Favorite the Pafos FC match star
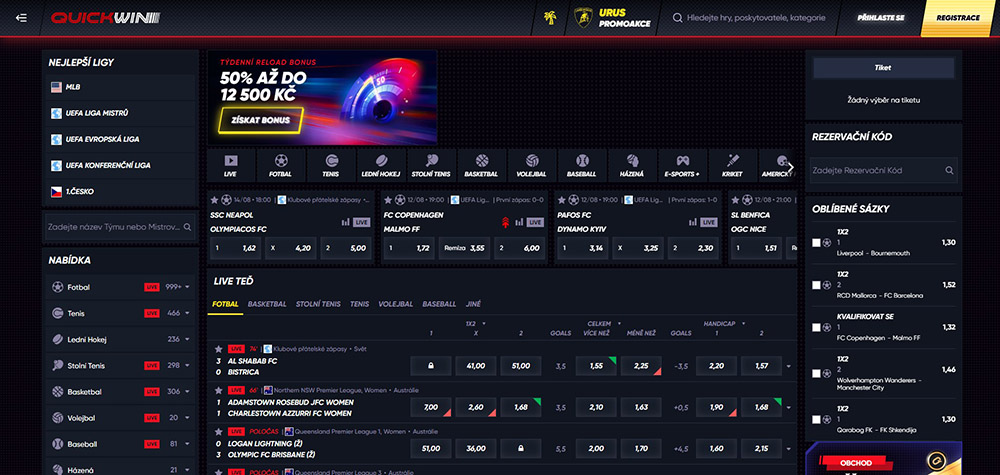This screenshot has height=475, width=1000. click(561, 200)
